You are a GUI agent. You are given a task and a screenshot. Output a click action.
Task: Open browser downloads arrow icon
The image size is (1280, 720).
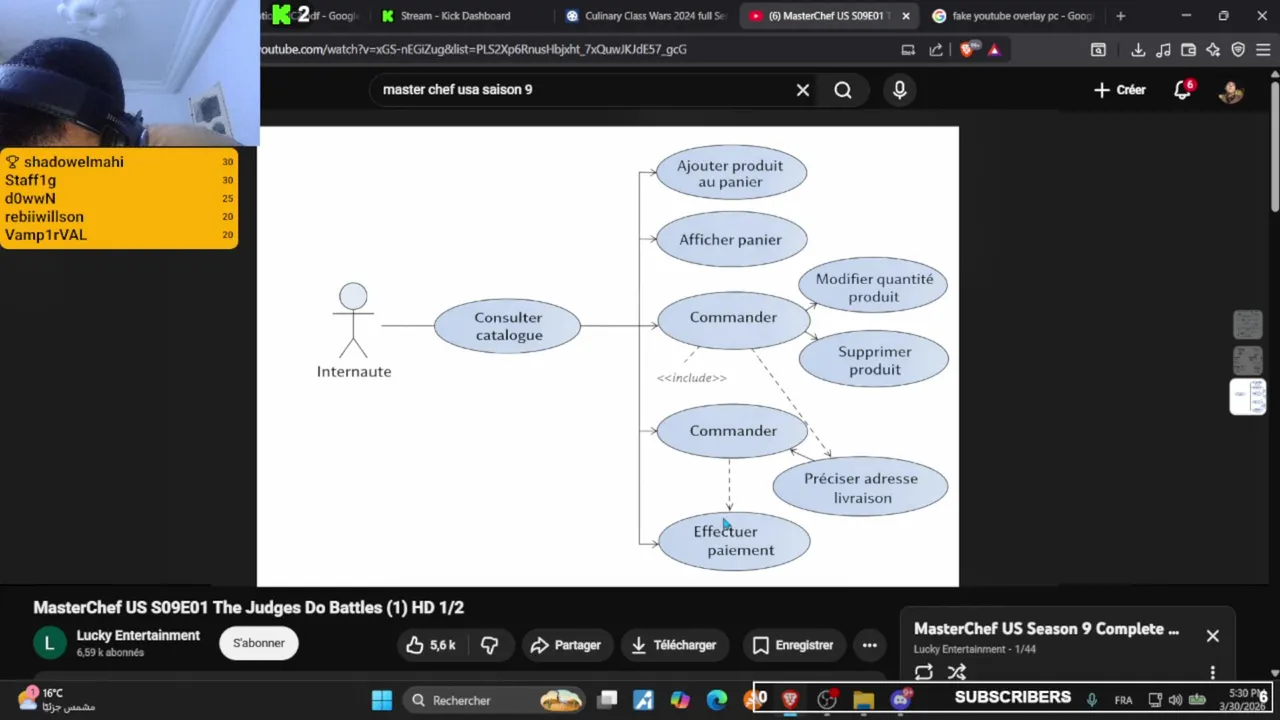point(1138,49)
